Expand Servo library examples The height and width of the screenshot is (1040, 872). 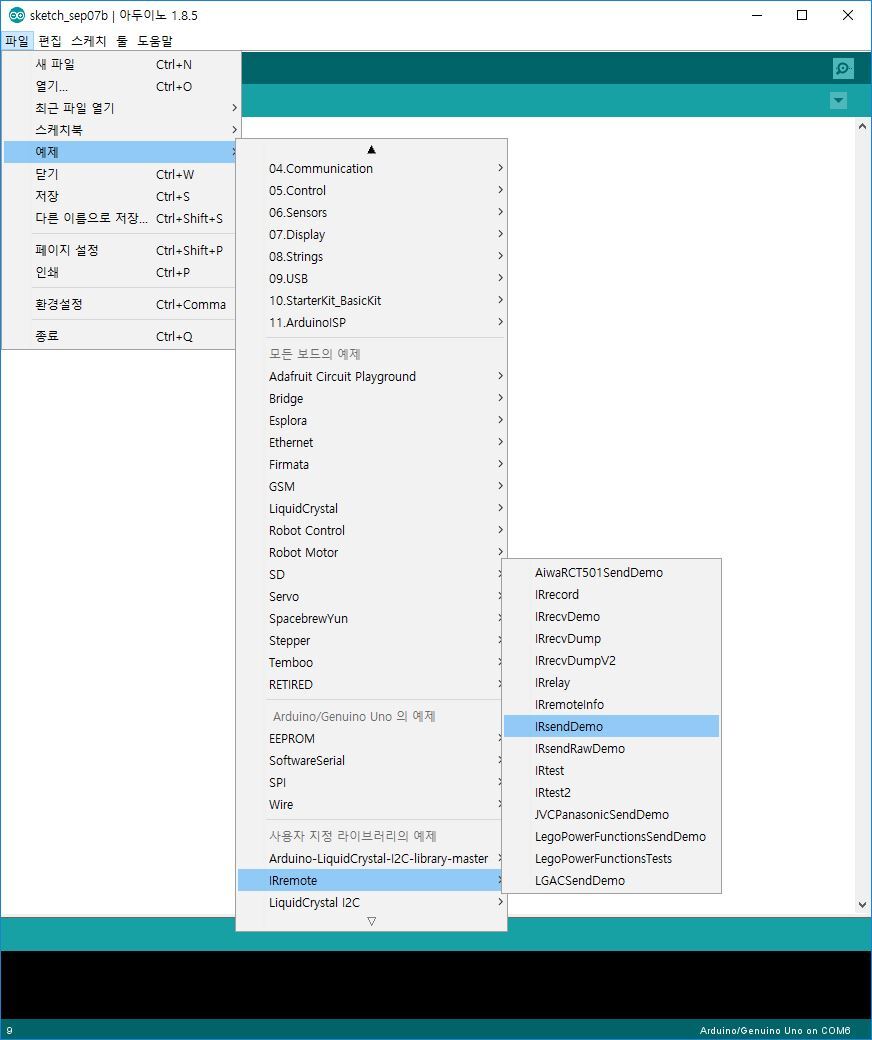click(x=370, y=596)
